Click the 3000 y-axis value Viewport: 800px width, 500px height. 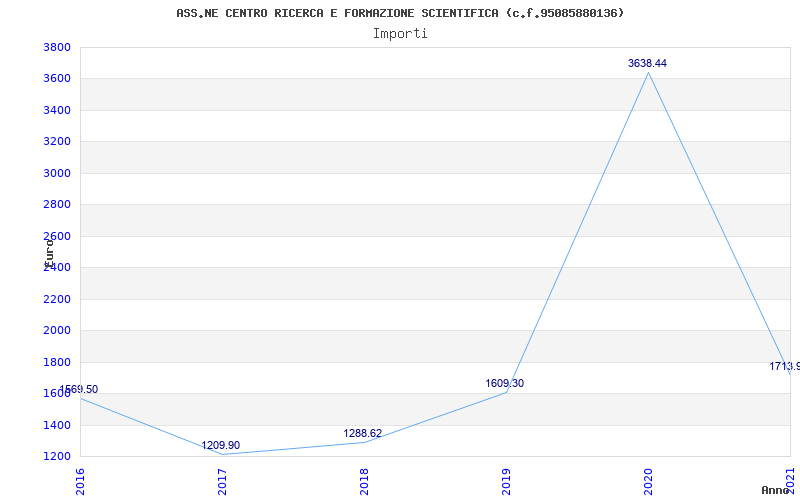click(57, 173)
